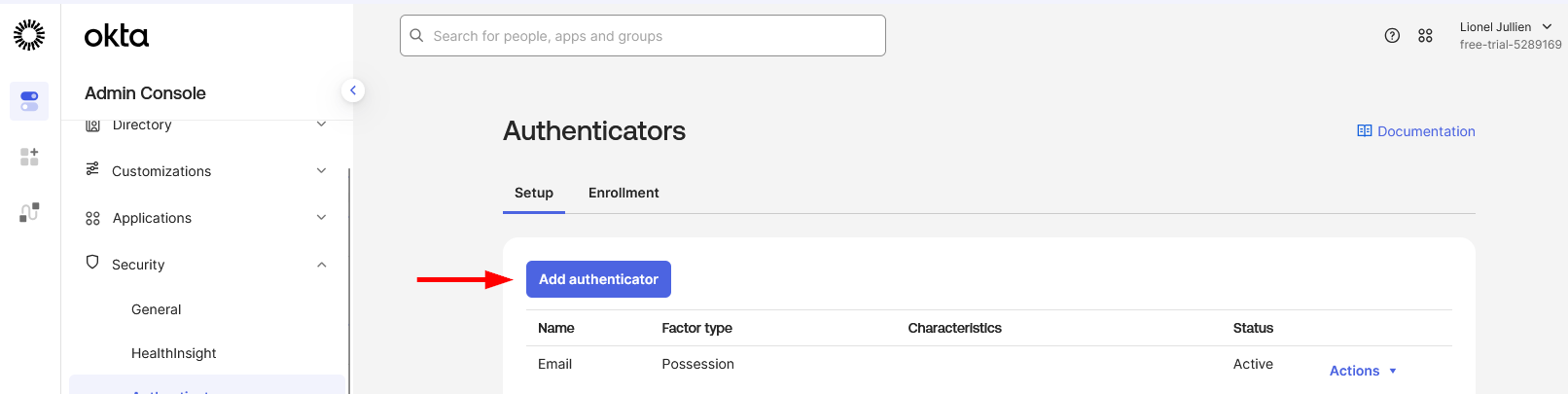
Task: Open the workflows icon in left rail
Action: [29, 212]
